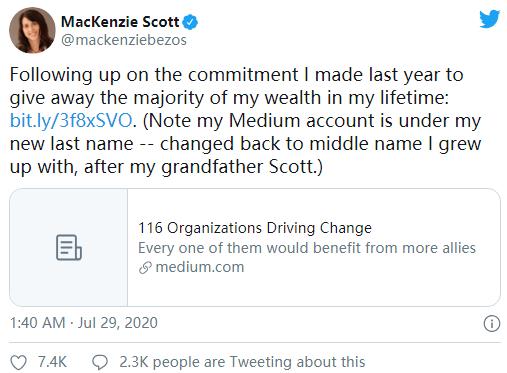Screen dimensions: 507x373
Task: Open MacKenzie Scott's profile photo
Action: 32,30
